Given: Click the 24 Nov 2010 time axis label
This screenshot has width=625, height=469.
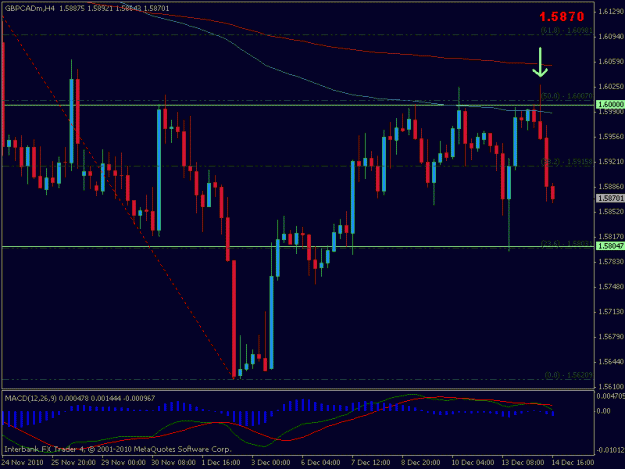Looking at the screenshot, I should [x=22, y=463].
